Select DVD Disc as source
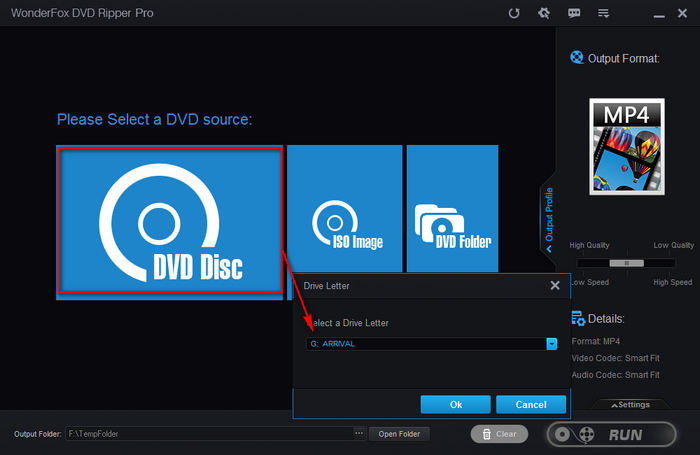 [170, 222]
